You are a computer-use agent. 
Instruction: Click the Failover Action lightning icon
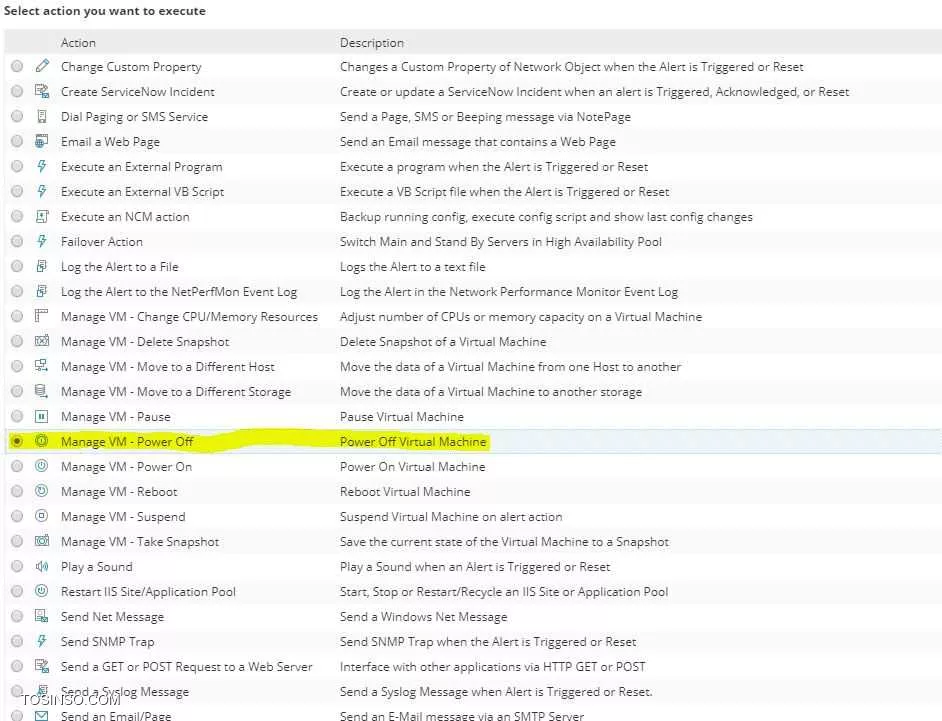[41, 242]
